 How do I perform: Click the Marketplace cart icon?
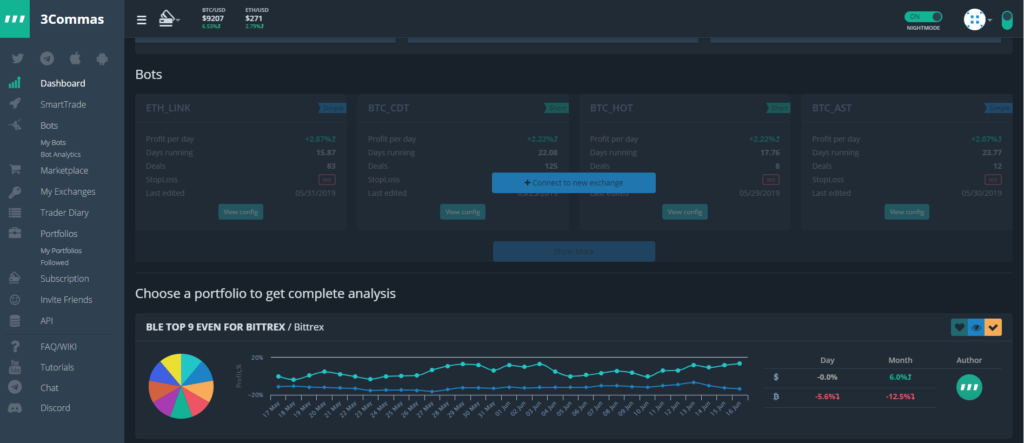pos(14,170)
